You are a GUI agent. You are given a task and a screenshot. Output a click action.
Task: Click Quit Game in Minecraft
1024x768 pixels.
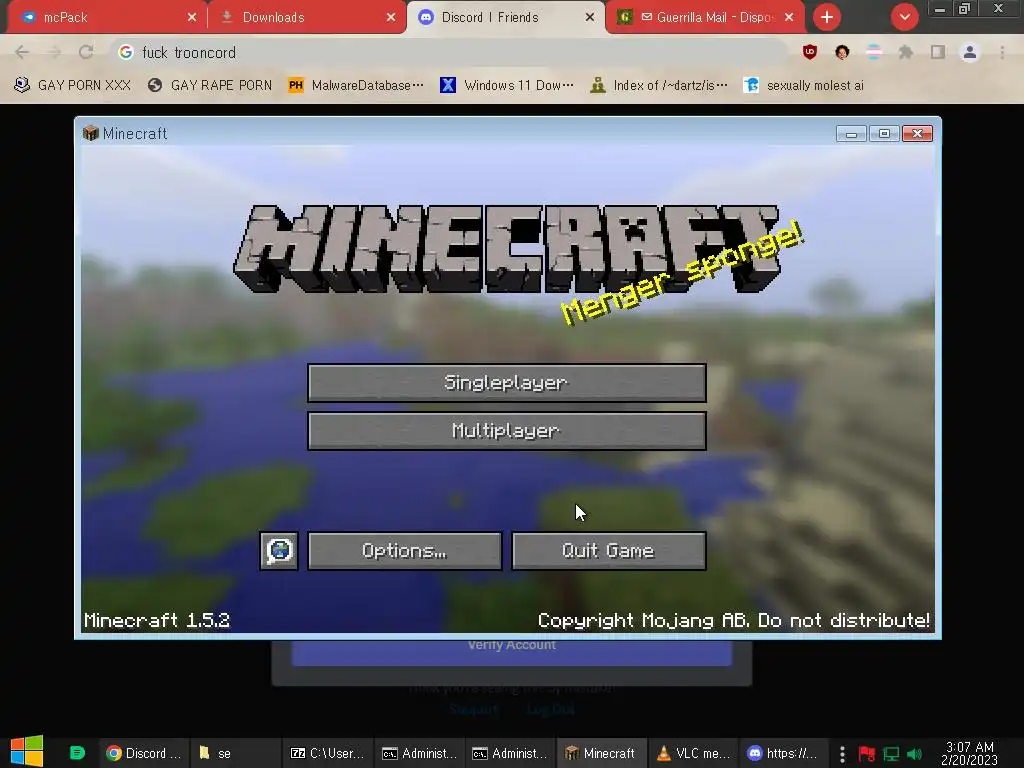[609, 551]
